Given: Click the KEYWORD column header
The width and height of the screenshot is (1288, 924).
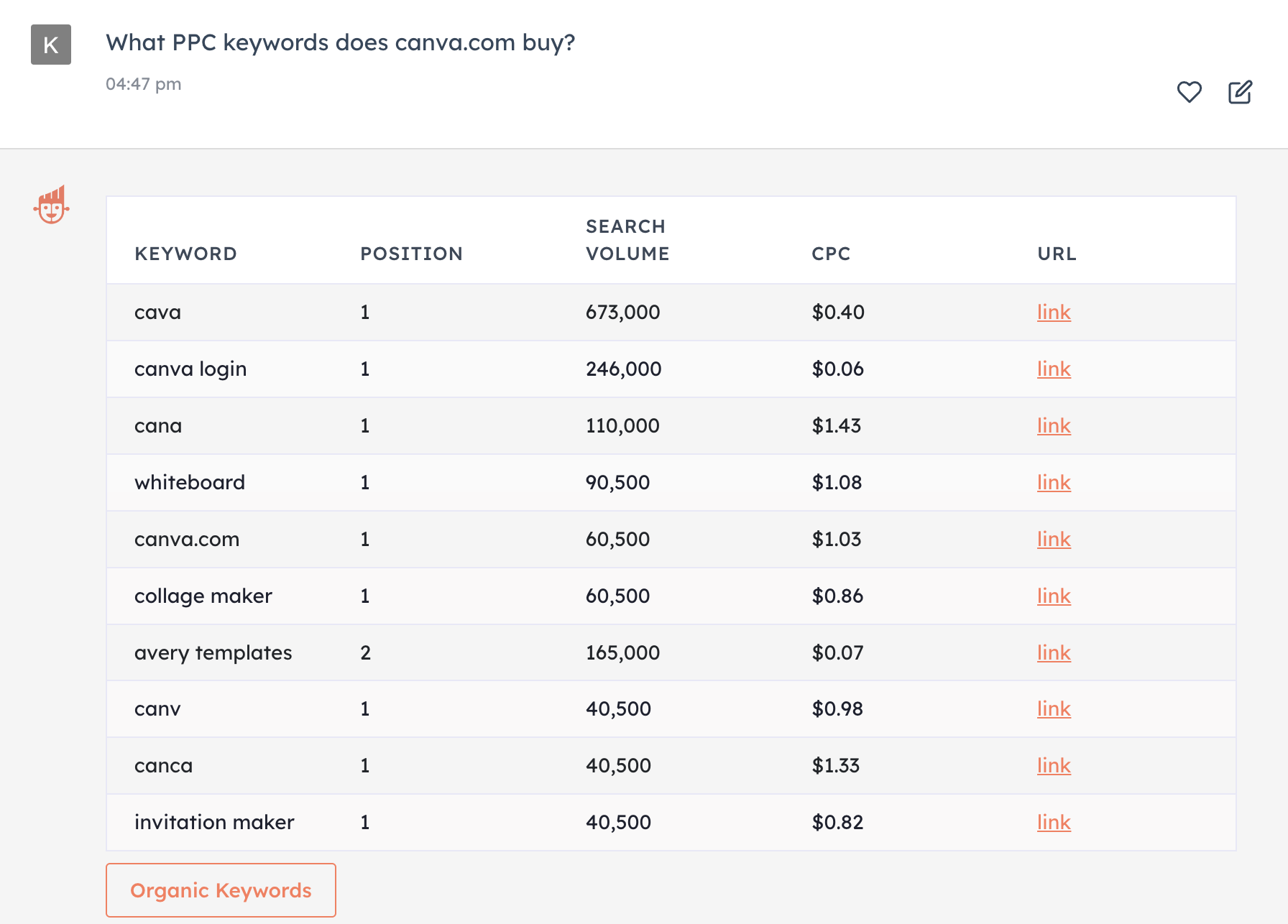Looking at the screenshot, I should (x=186, y=253).
